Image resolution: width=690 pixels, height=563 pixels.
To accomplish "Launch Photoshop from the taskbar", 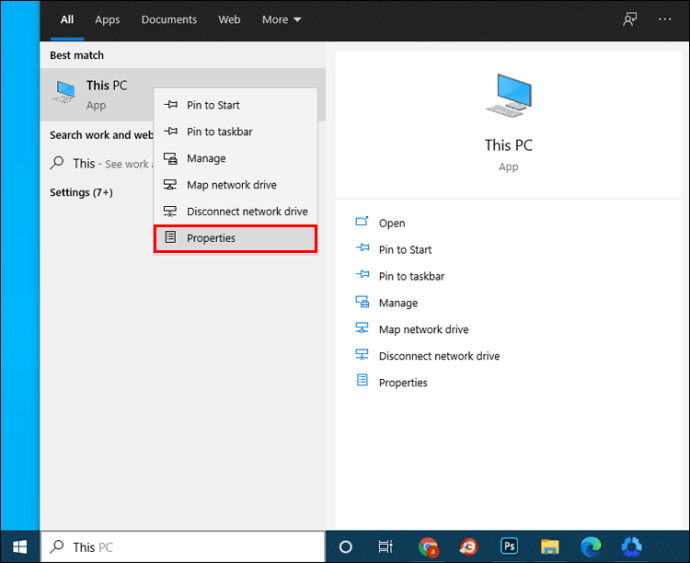I will [x=509, y=547].
